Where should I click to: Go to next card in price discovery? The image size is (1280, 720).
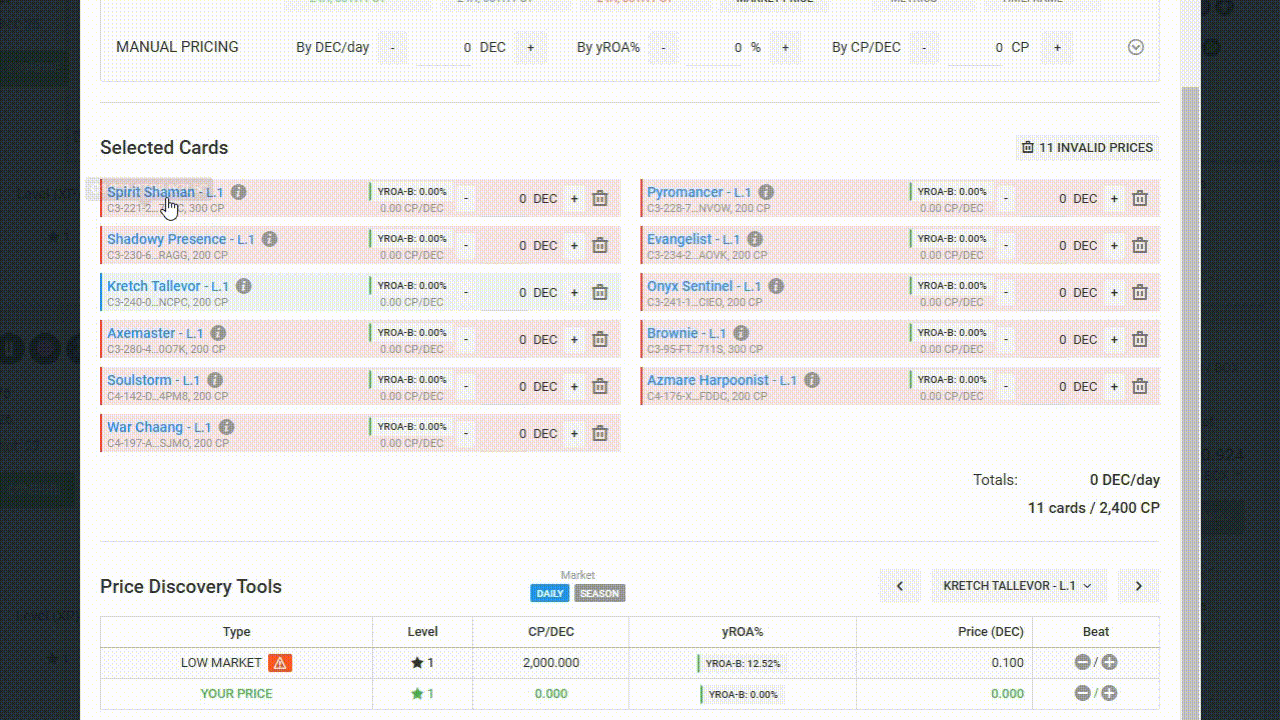[x=1138, y=586]
